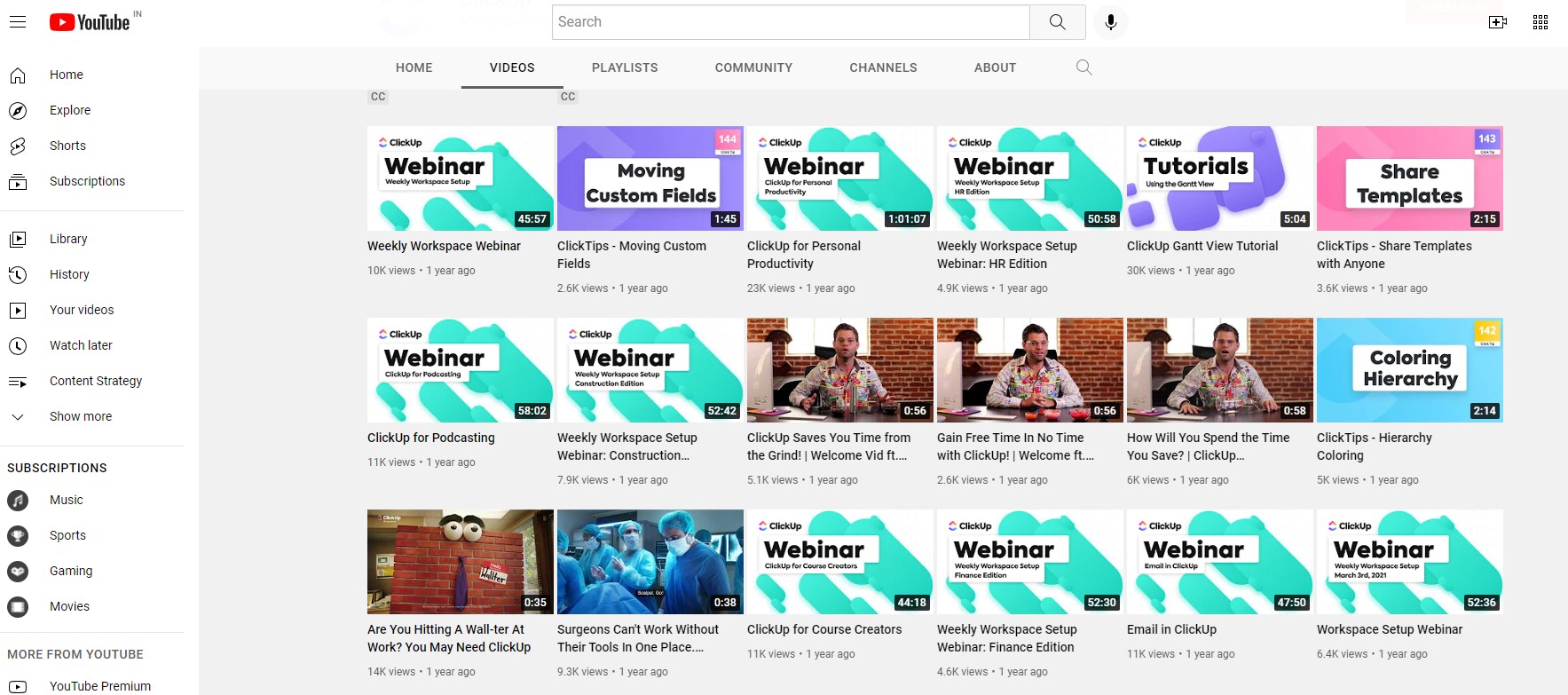Click the Content Strategy playlist icon
1568x695 pixels.
pos(18,382)
